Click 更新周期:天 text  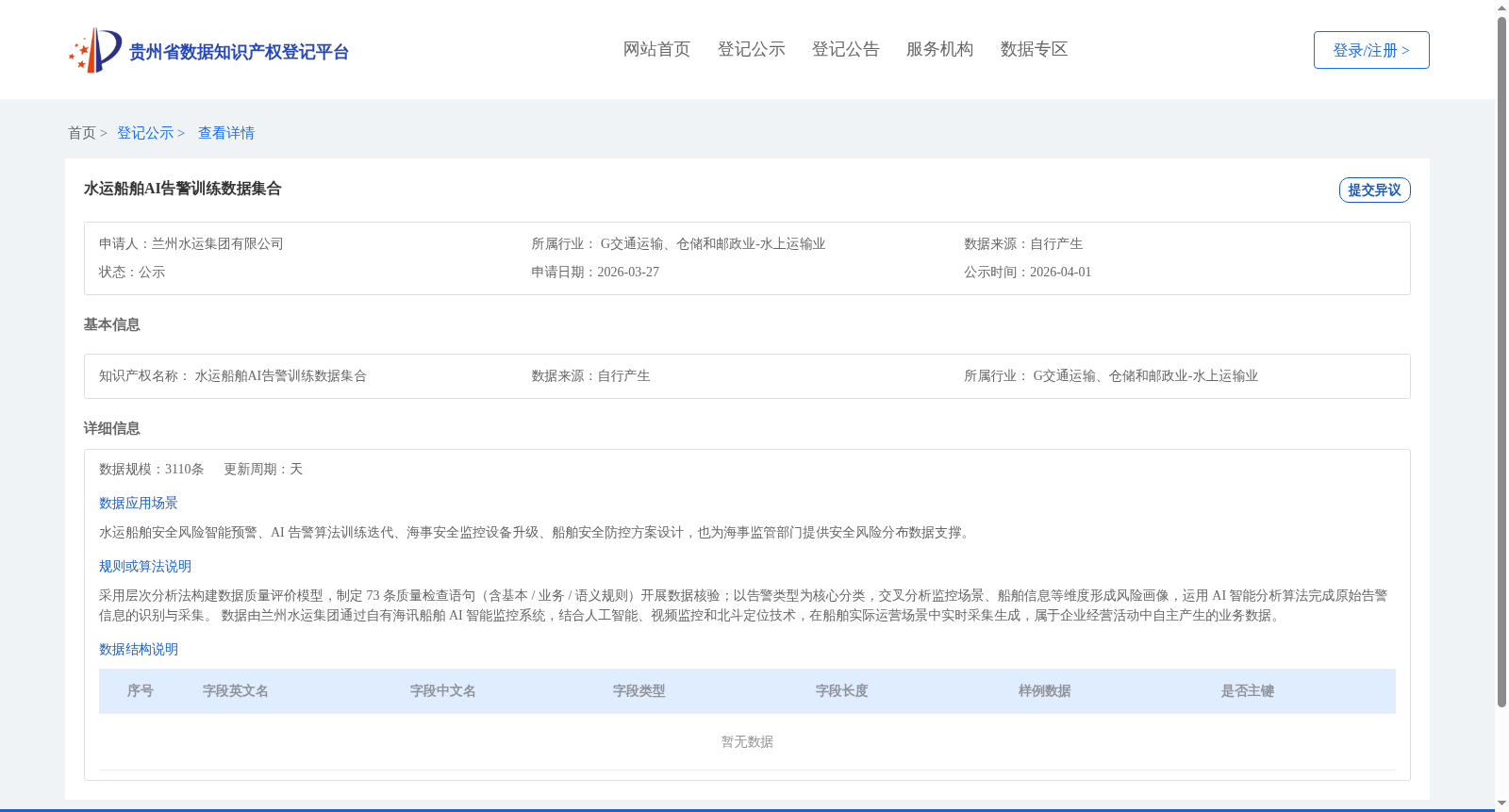pyautogui.click(x=263, y=469)
